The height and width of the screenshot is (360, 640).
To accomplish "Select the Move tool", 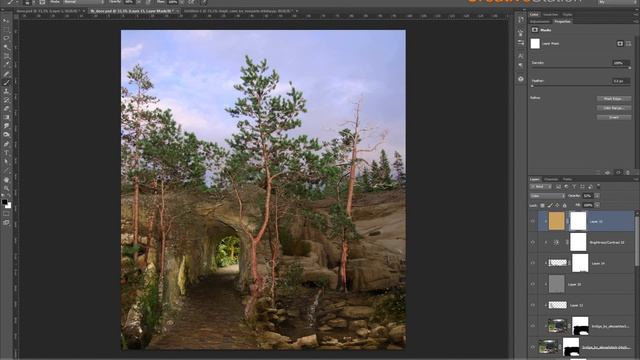I will 6,20.
